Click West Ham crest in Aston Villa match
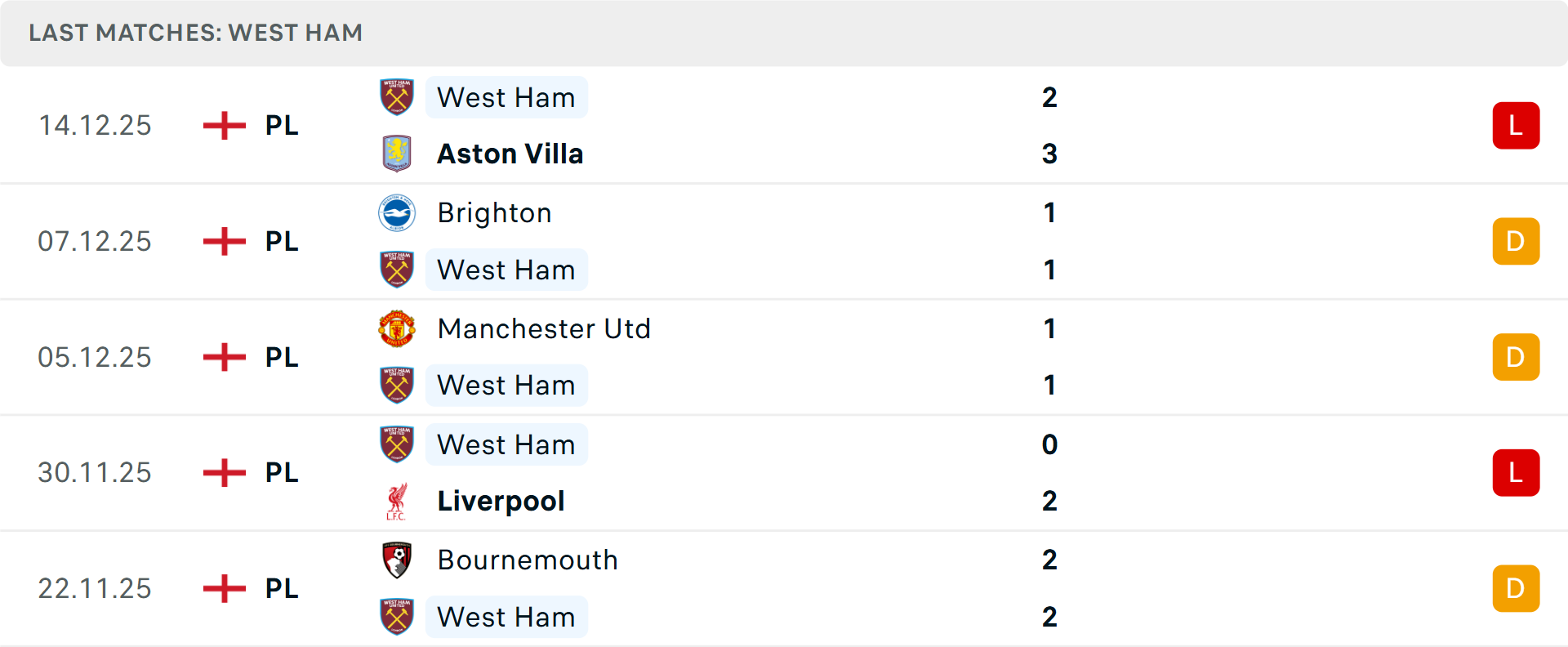This screenshot has height=647, width=1568. 397,97
